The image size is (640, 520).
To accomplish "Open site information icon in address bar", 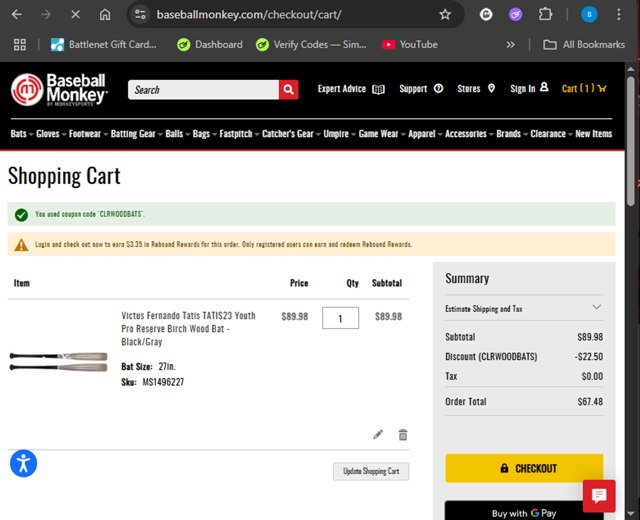I will click(140, 15).
